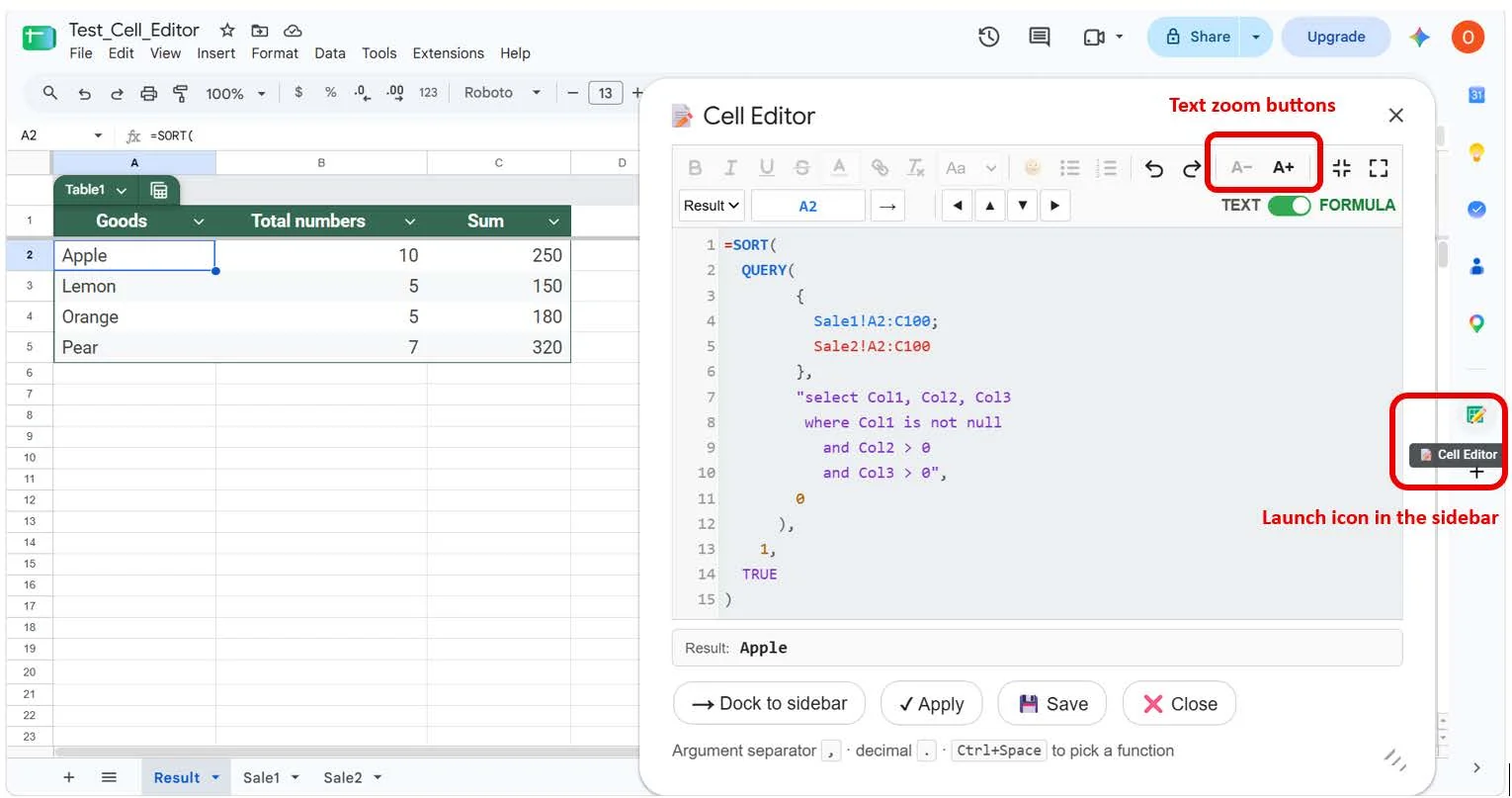Click the paint format icon
The width and height of the screenshot is (1512, 798).
[180, 93]
